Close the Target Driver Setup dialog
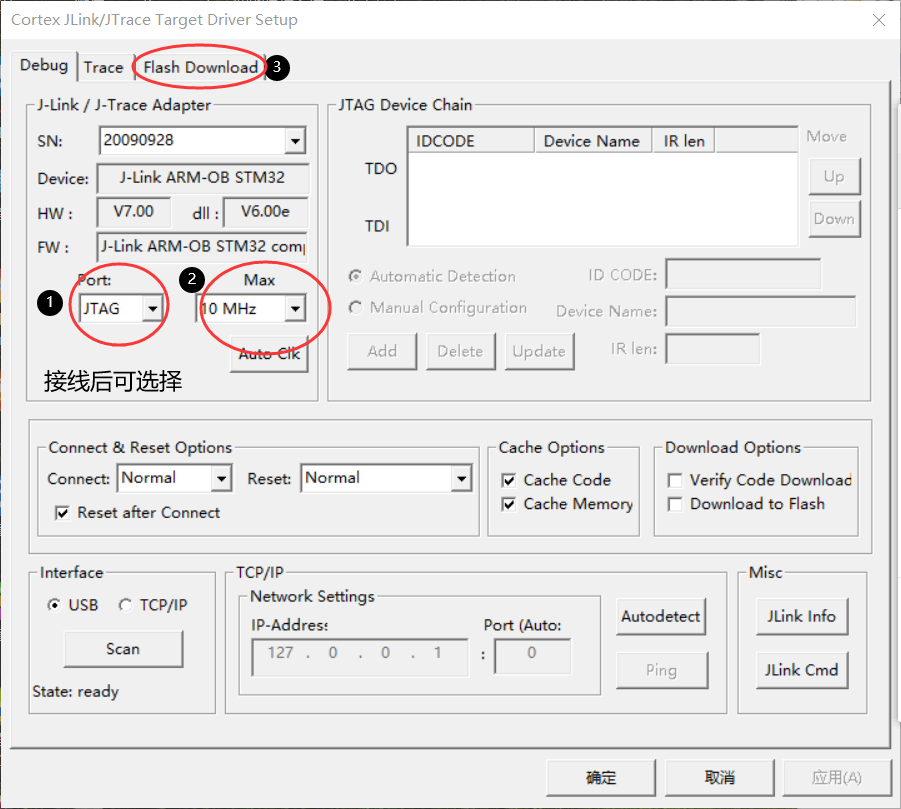Viewport: 901px width, 809px height. click(879, 20)
